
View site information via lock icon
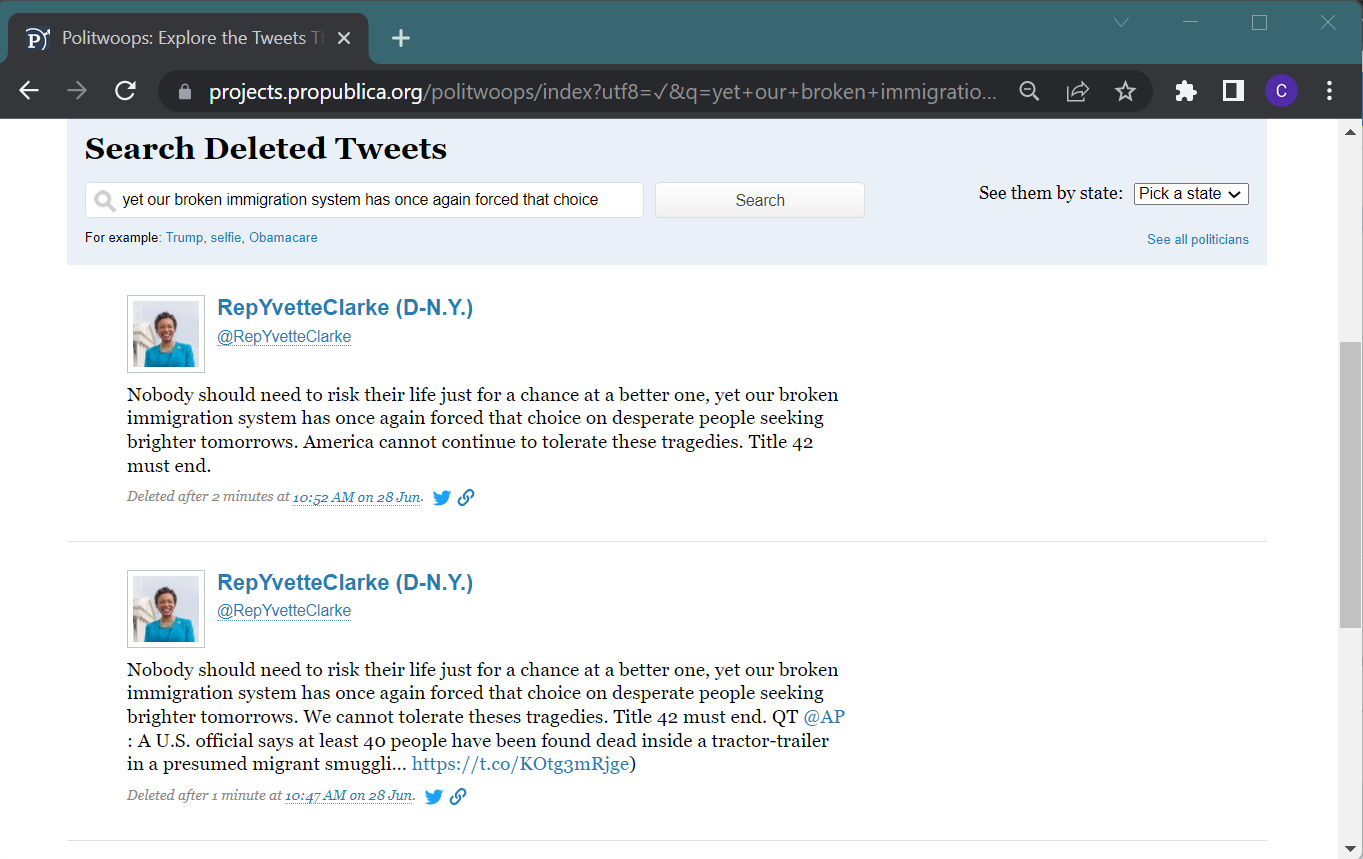184,92
